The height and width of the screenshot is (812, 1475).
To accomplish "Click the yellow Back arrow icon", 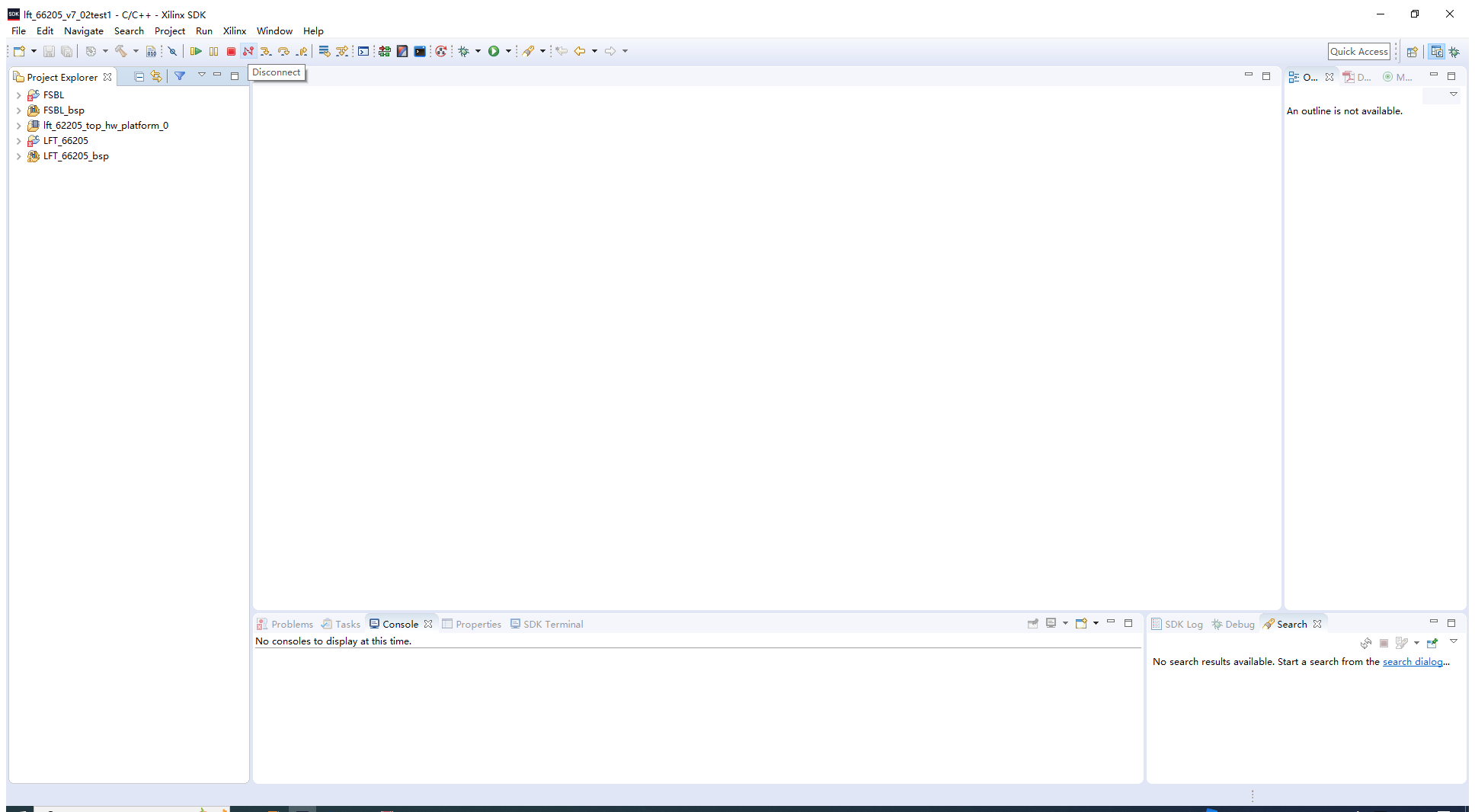I will [x=580, y=51].
